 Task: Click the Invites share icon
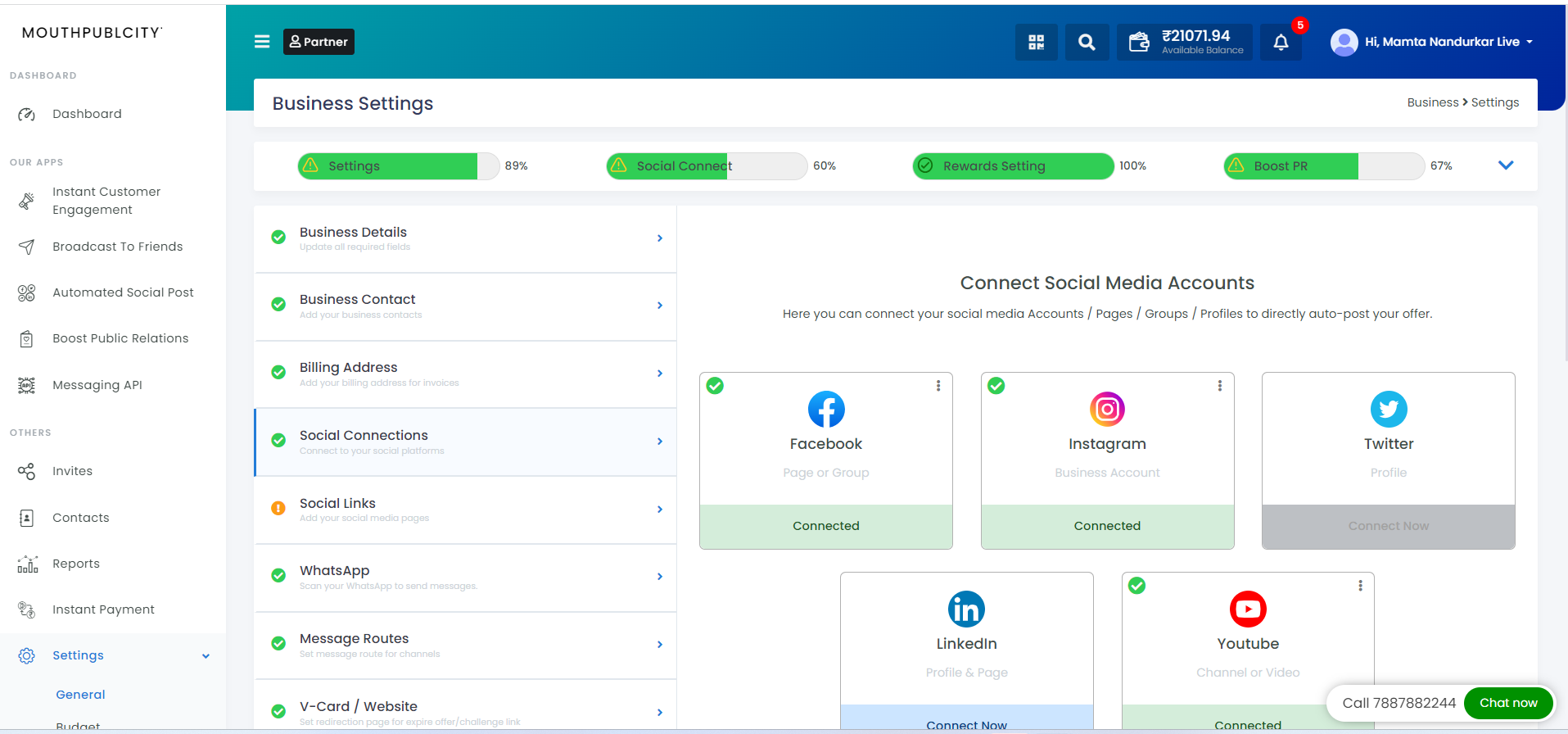pos(27,471)
